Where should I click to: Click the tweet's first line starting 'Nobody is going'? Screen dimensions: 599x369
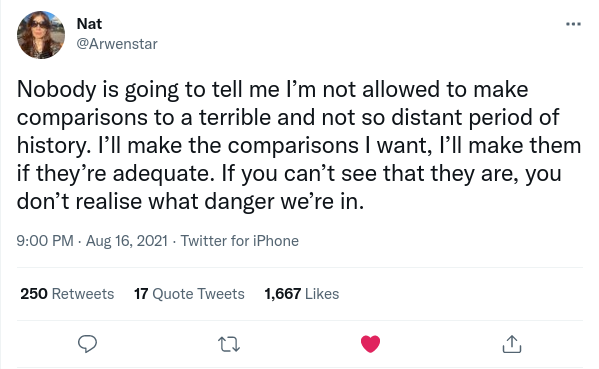coord(272,90)
